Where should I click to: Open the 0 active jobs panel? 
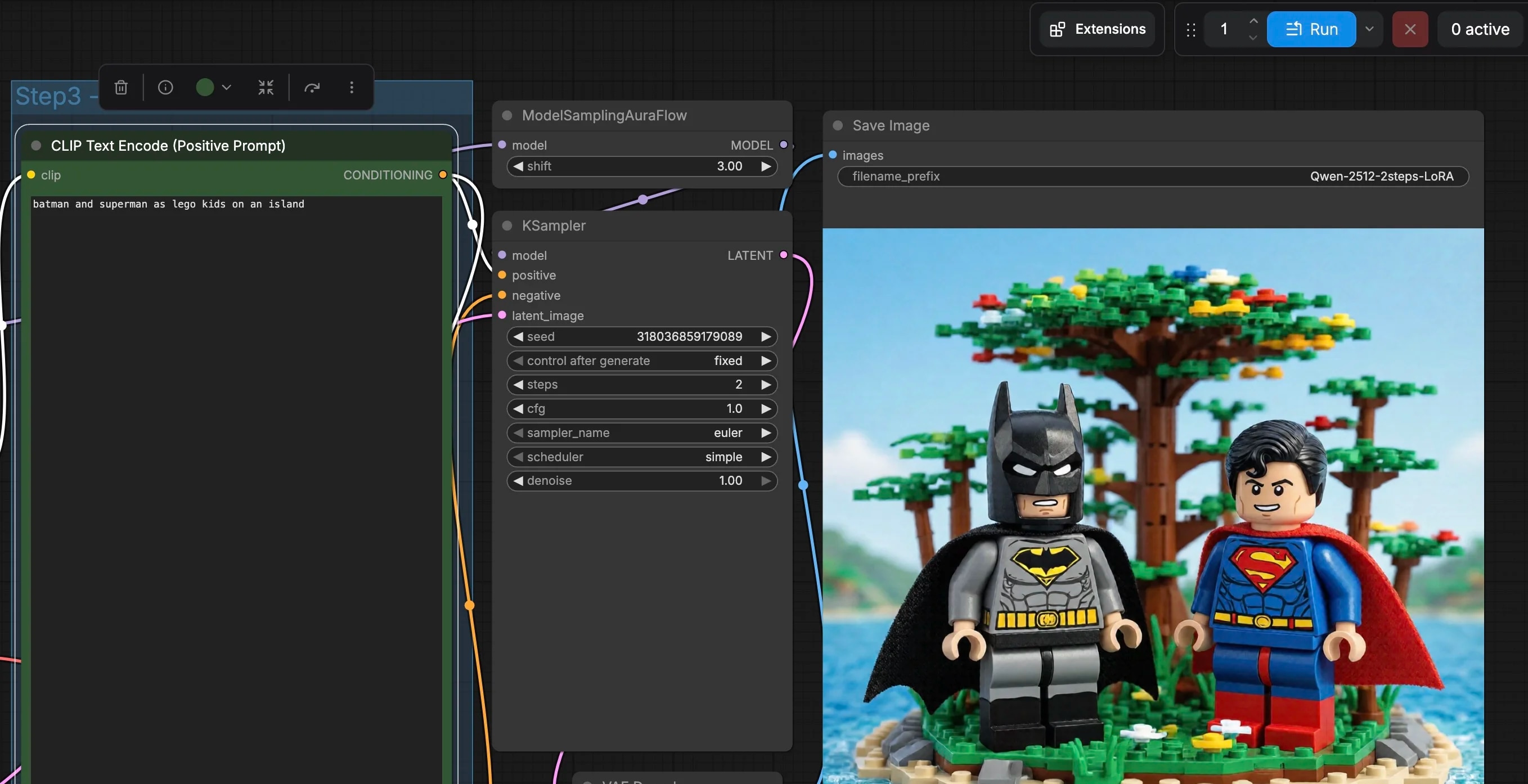point(1480,29)
